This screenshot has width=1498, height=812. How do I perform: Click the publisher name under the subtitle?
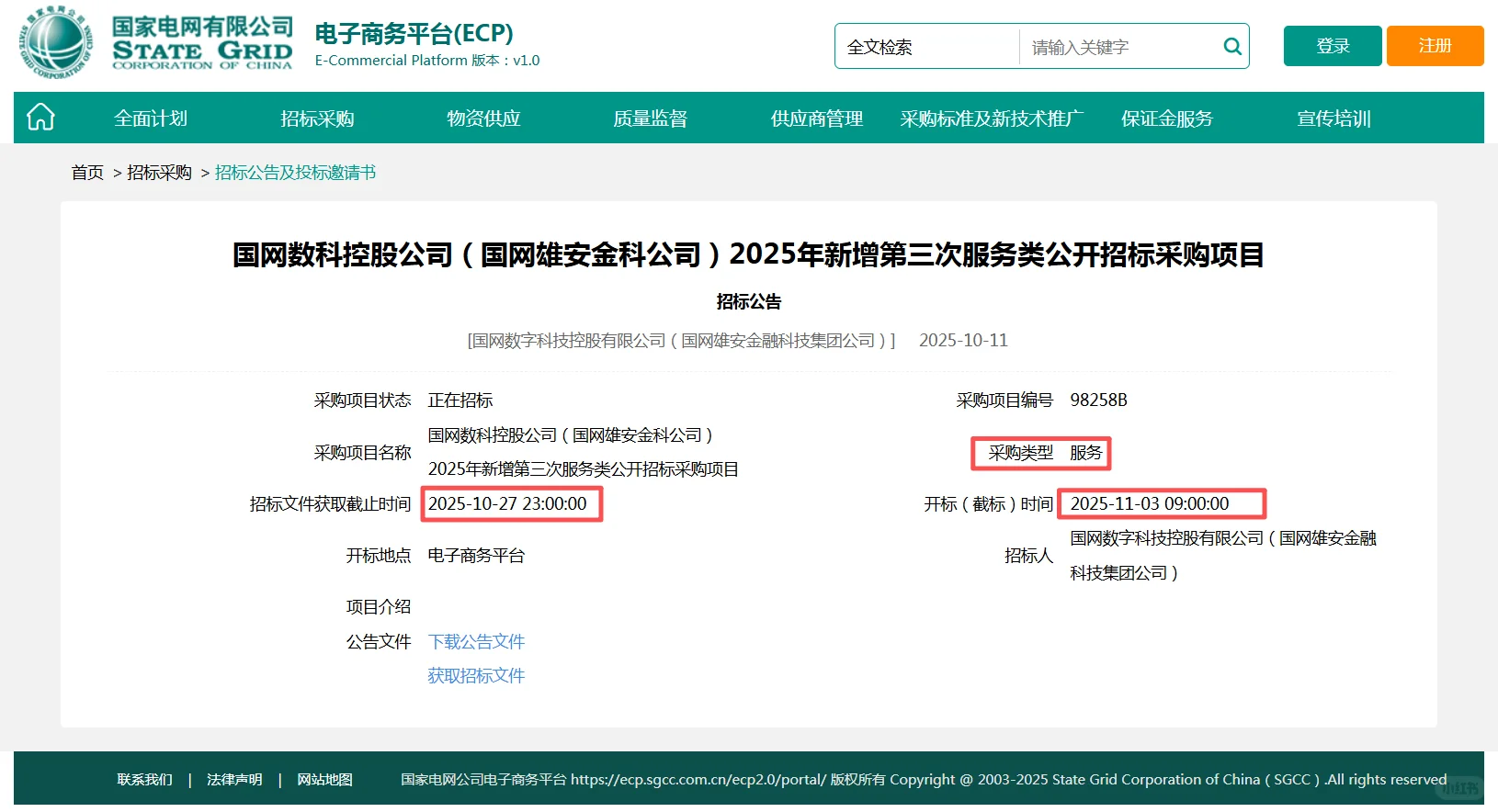(681, 340)
